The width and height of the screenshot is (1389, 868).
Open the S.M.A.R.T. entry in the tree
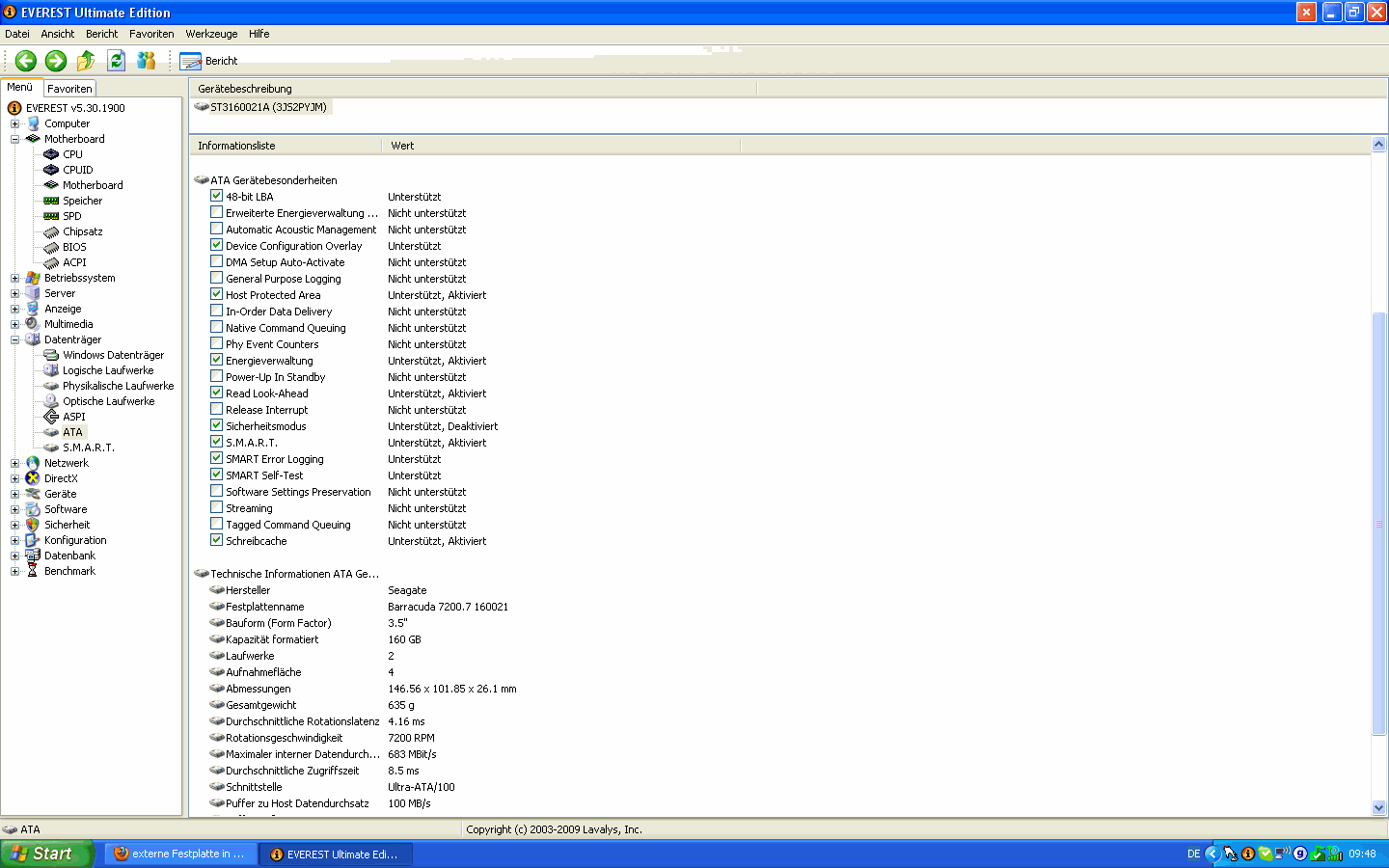coord(88,448)
